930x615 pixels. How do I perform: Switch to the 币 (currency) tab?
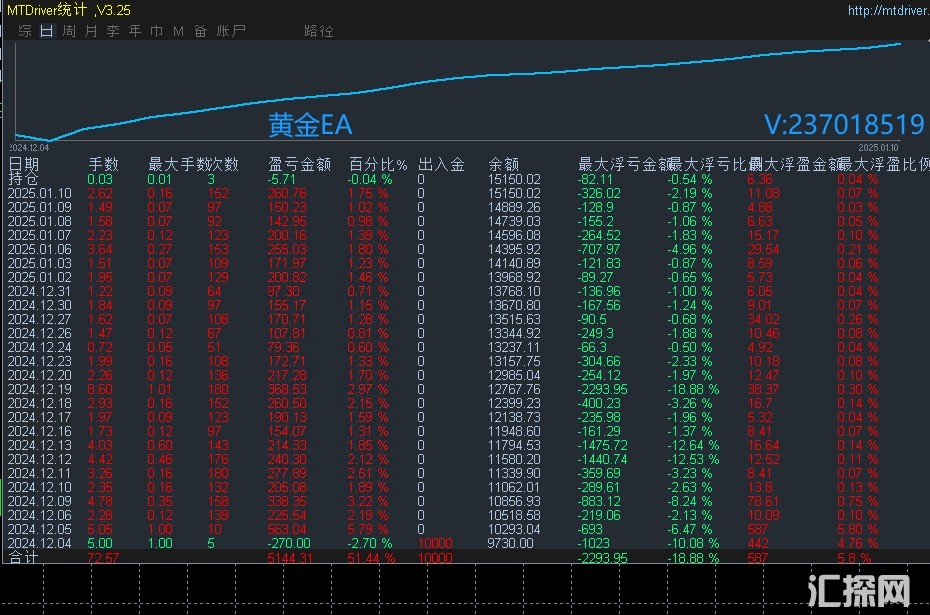[x=156, y=31]
